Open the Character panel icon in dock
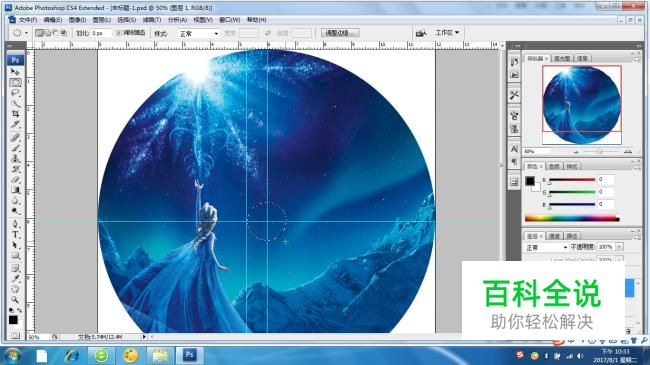The image size is (650, 365). tap(514, 149)
